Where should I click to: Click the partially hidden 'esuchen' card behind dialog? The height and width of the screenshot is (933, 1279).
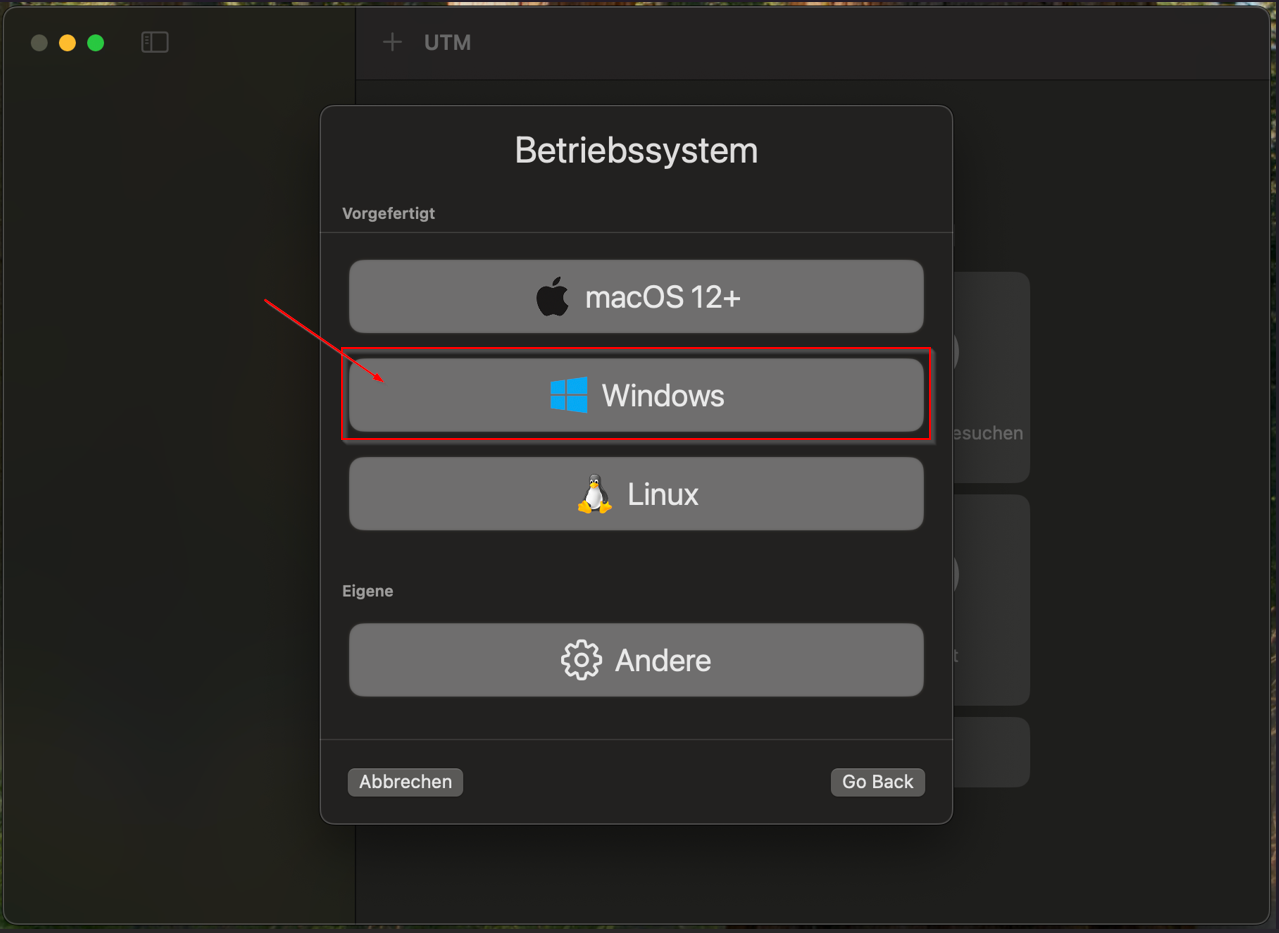point(990,378)
